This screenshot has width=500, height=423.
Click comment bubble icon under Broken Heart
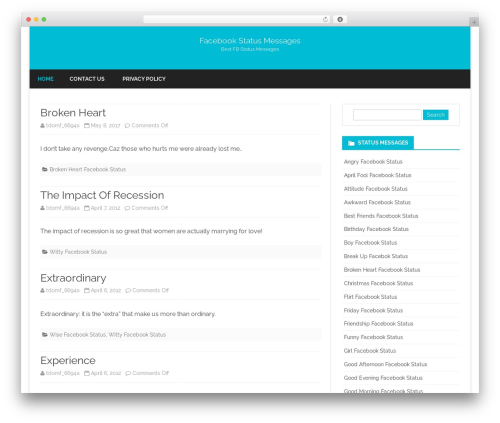point(127,126)
